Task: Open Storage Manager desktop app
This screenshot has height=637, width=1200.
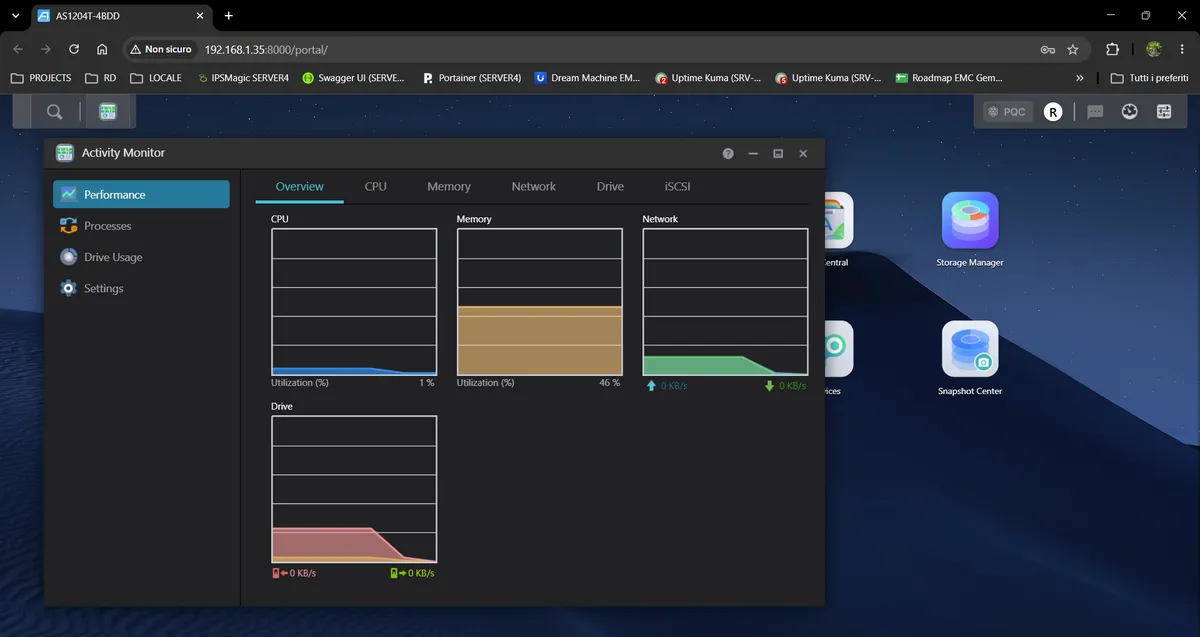Action: 970,230
